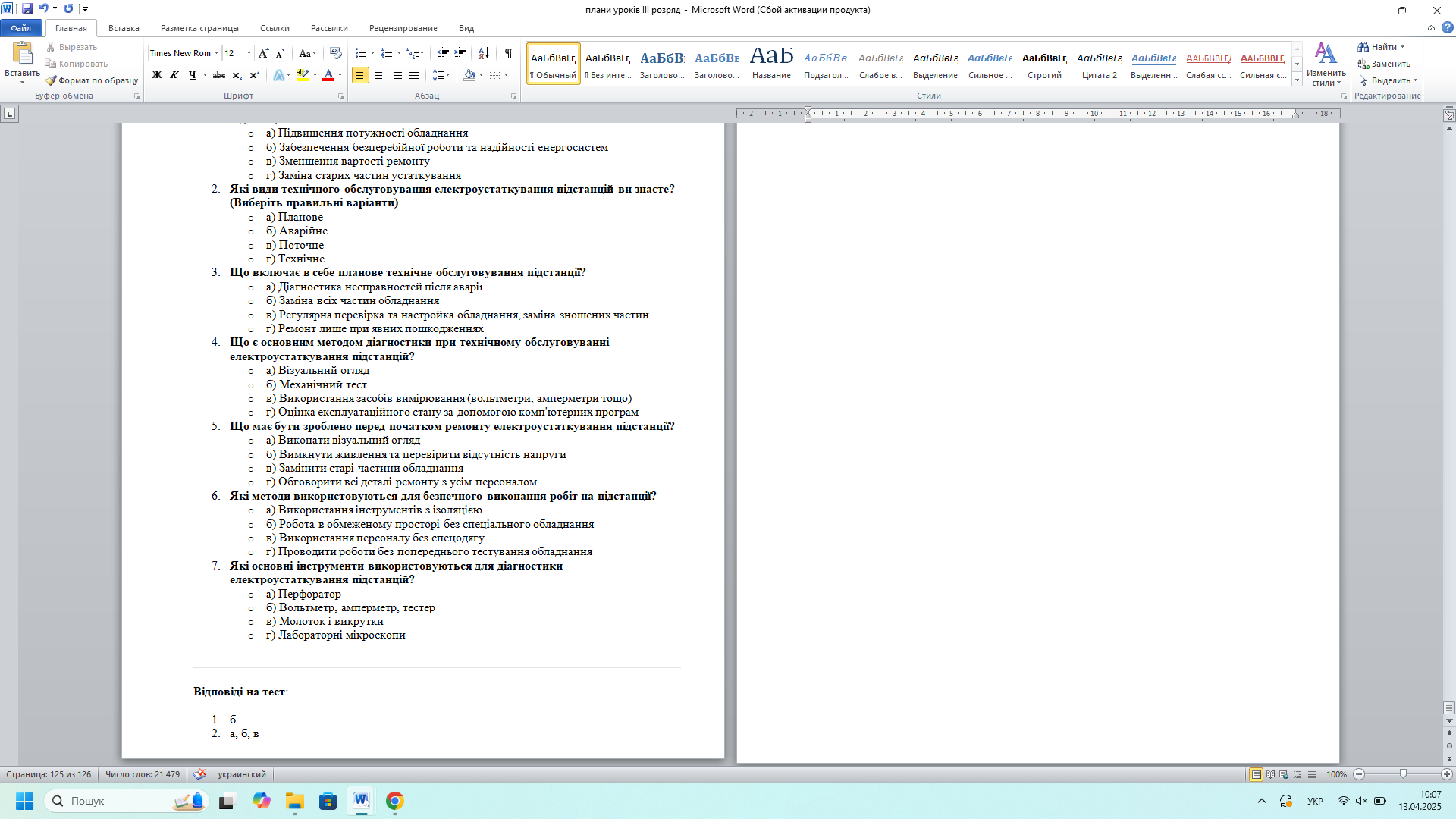Open the font size dropdown
This screenshot has height=819, width=1456.
[249, 53]
